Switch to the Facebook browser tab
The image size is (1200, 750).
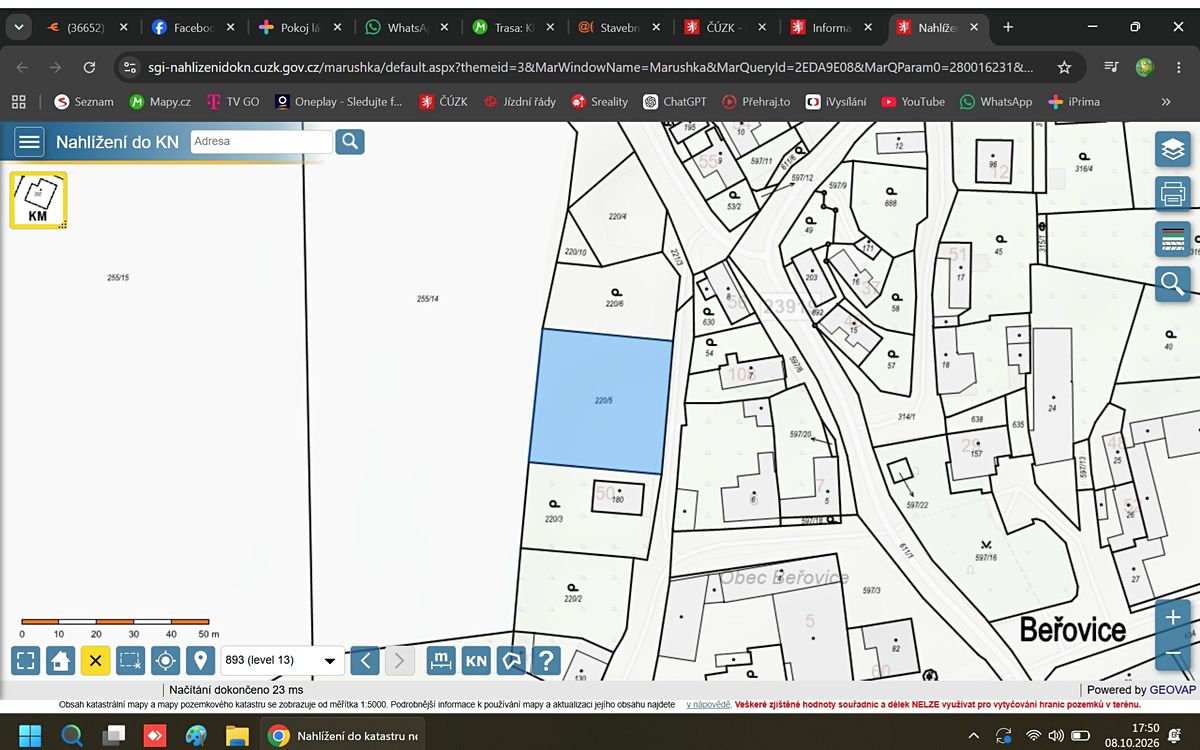[x=193, y=27]
